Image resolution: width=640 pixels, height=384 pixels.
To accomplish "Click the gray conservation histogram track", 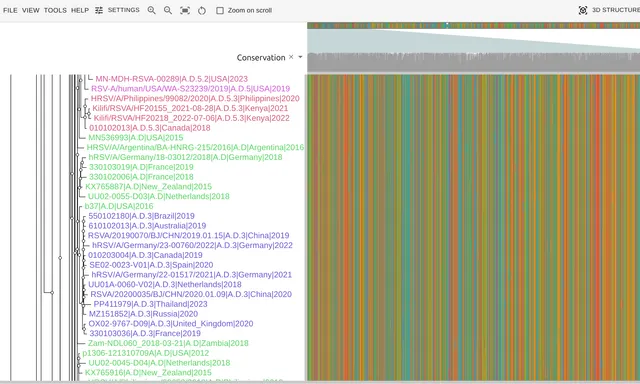I will coord(473,62).
